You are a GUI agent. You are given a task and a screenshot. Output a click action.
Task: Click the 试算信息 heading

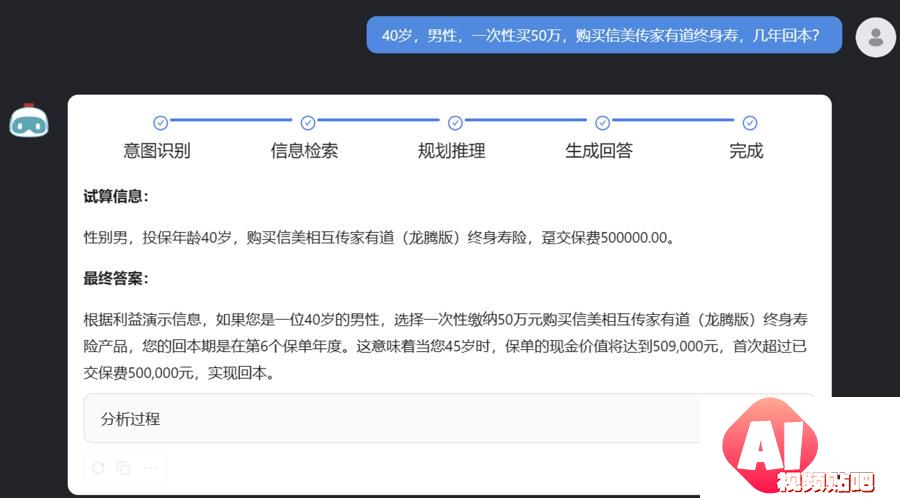pos(116,196)
